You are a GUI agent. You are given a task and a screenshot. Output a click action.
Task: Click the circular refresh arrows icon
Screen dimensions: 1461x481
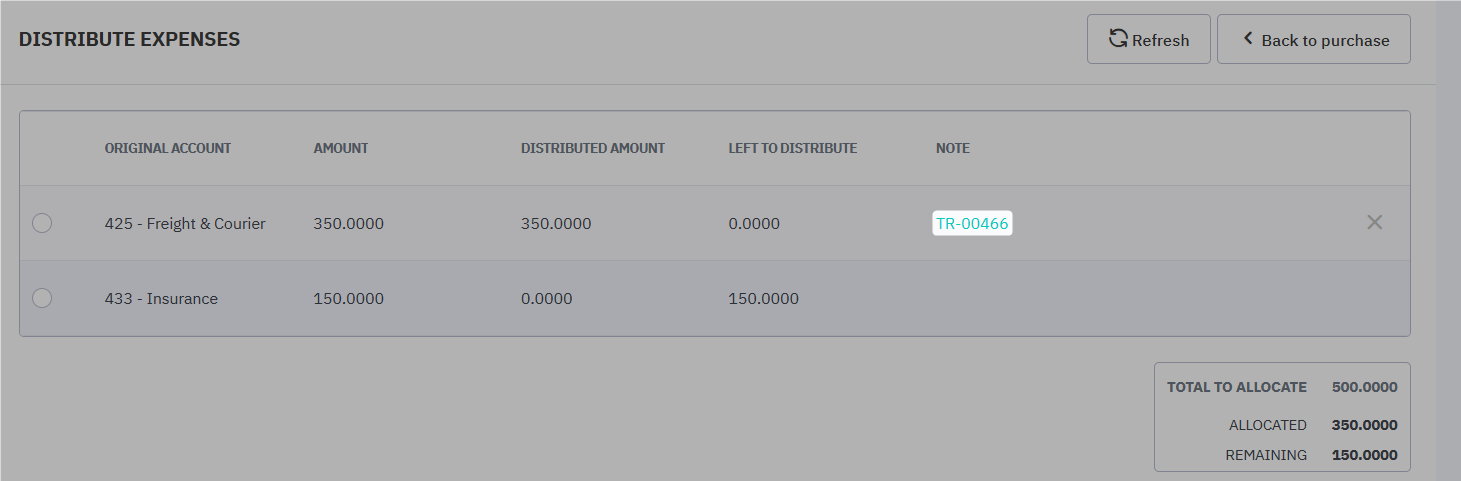click(x=1119, y=39)
